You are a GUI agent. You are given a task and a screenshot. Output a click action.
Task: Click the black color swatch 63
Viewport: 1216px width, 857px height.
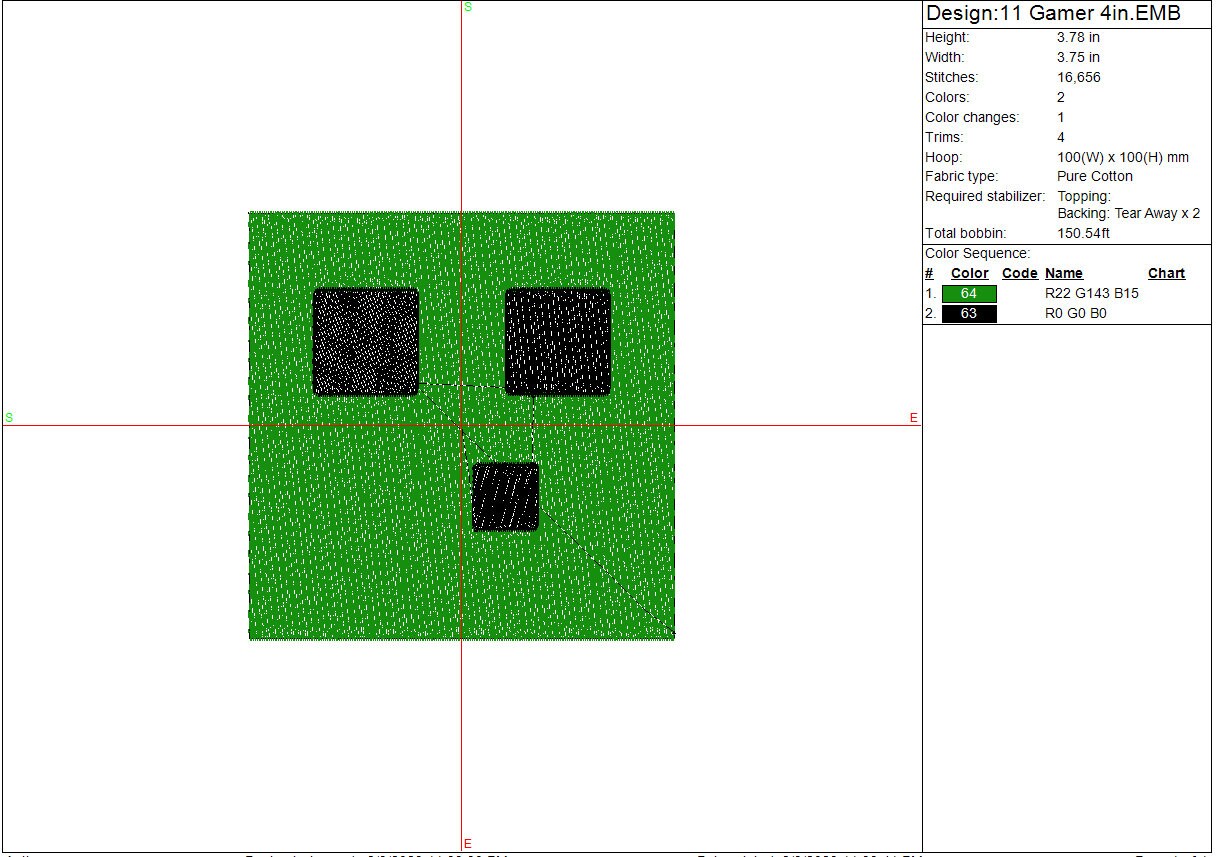click(x=969, y=314)
